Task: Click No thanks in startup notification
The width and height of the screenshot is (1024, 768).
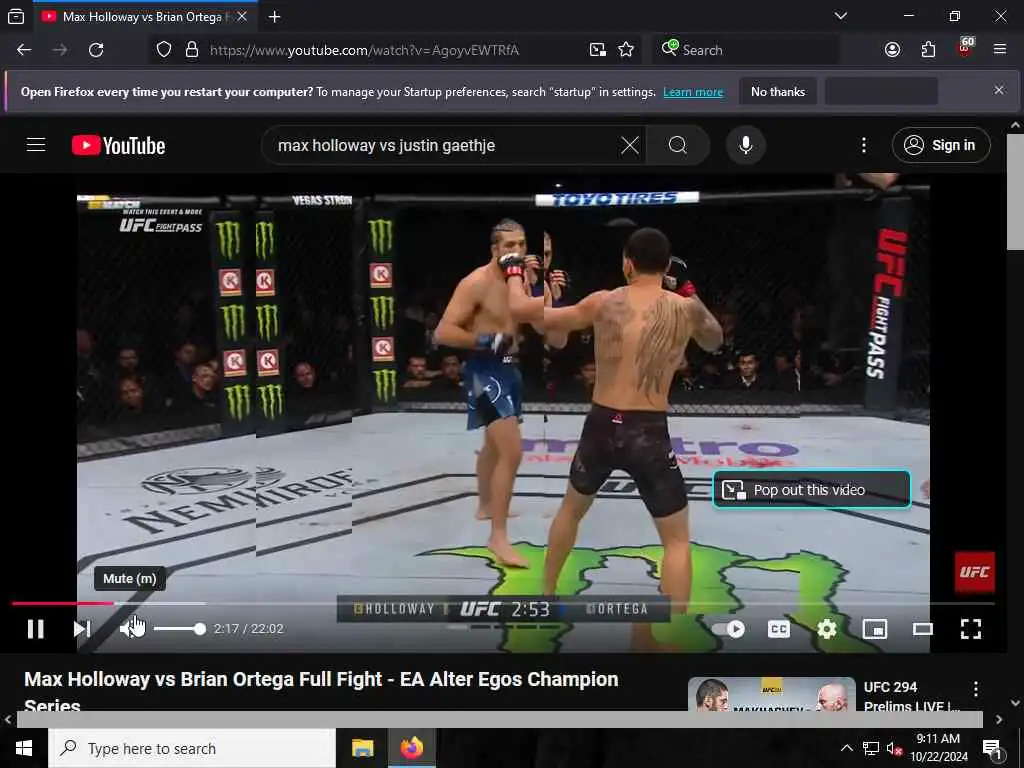Action: pyautogui.click(x=778, y=91)
